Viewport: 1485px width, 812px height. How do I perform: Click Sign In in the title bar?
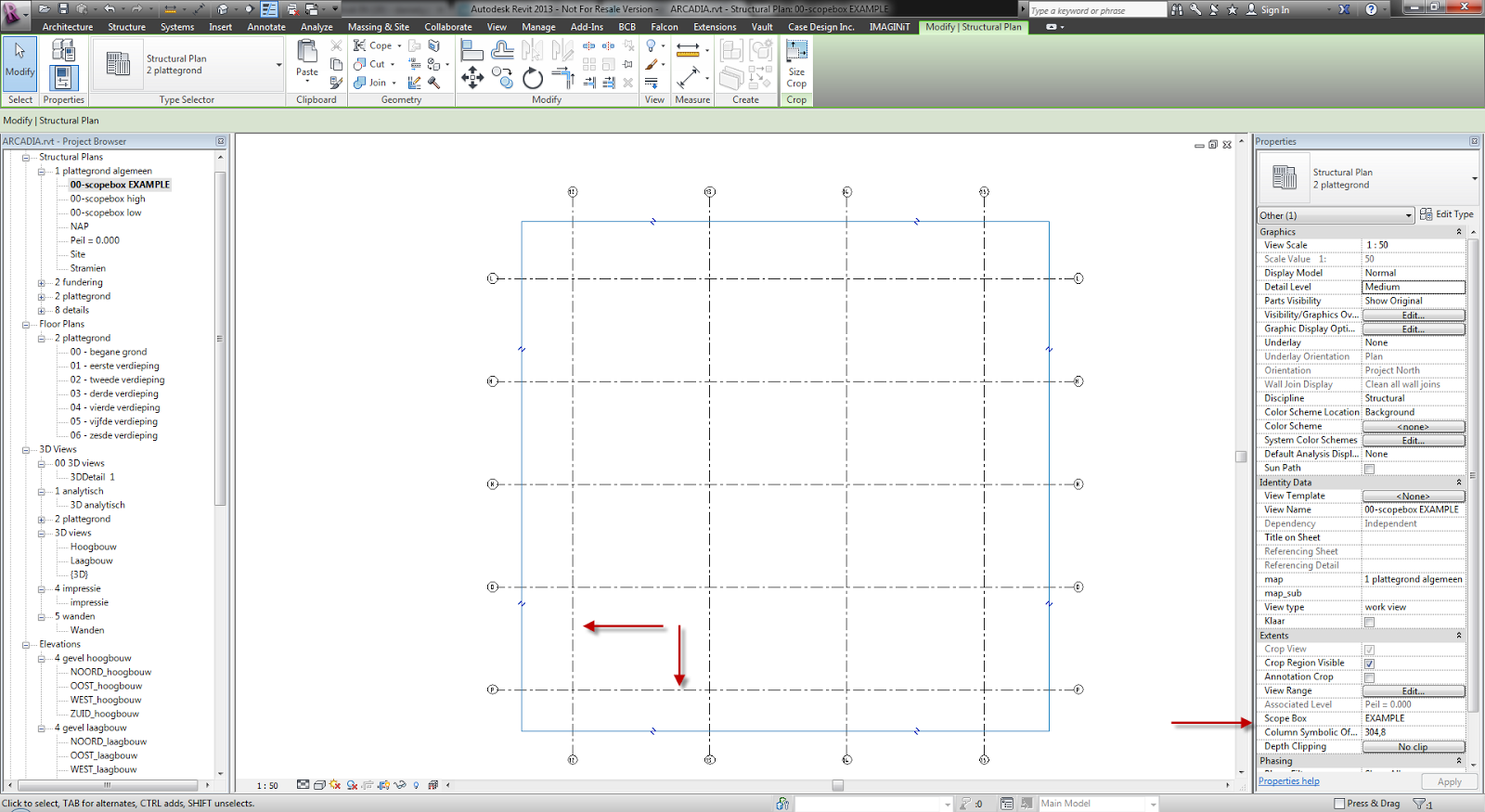pos(1274,10)
